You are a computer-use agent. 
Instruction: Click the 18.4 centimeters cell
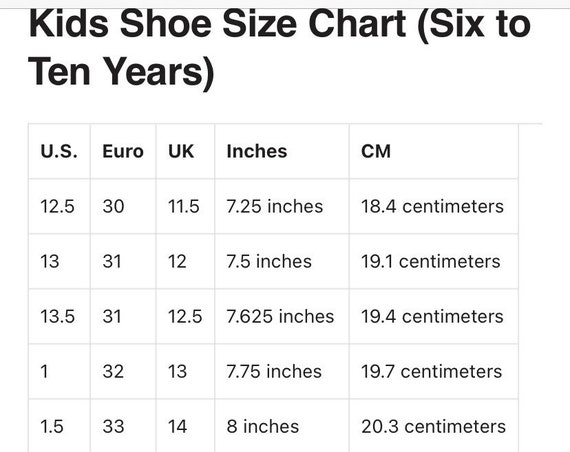[434, 206]
